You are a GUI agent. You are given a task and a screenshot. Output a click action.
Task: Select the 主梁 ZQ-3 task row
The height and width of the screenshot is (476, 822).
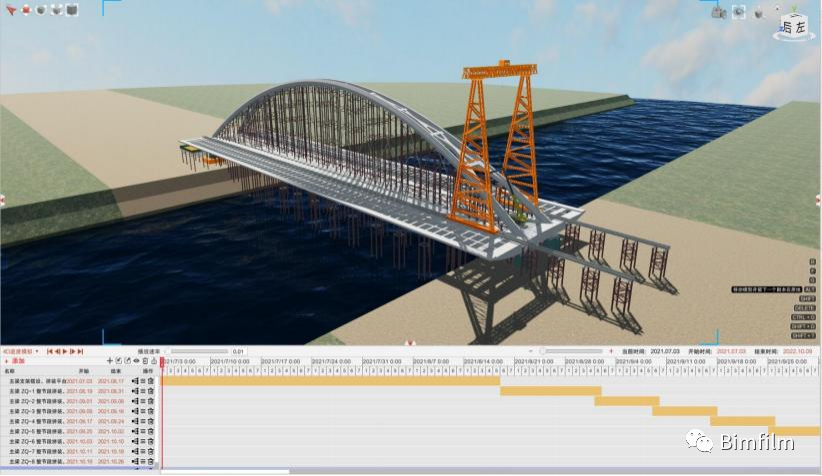(79, 411)
